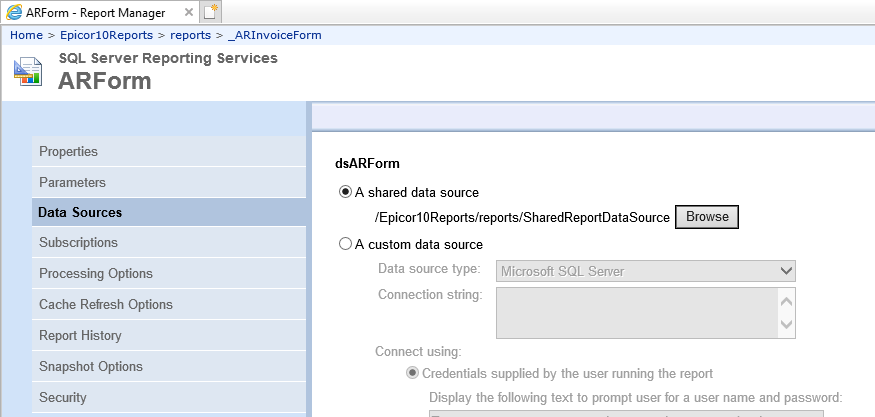Switch to the Properties tab
This screenshot has width=875, height=417.
click(x=169, y=151)
